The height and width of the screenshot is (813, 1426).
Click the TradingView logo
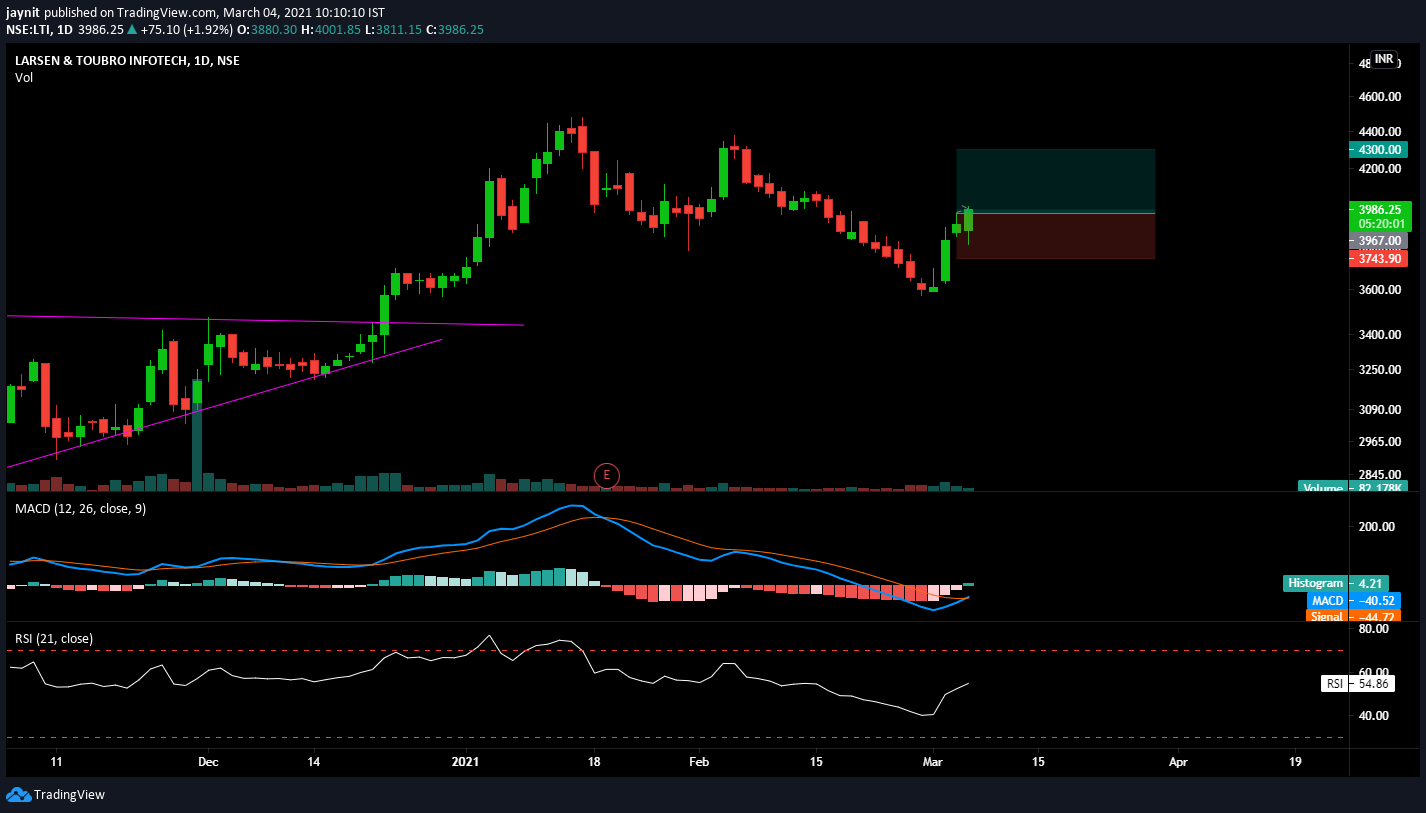click(56, 795)
